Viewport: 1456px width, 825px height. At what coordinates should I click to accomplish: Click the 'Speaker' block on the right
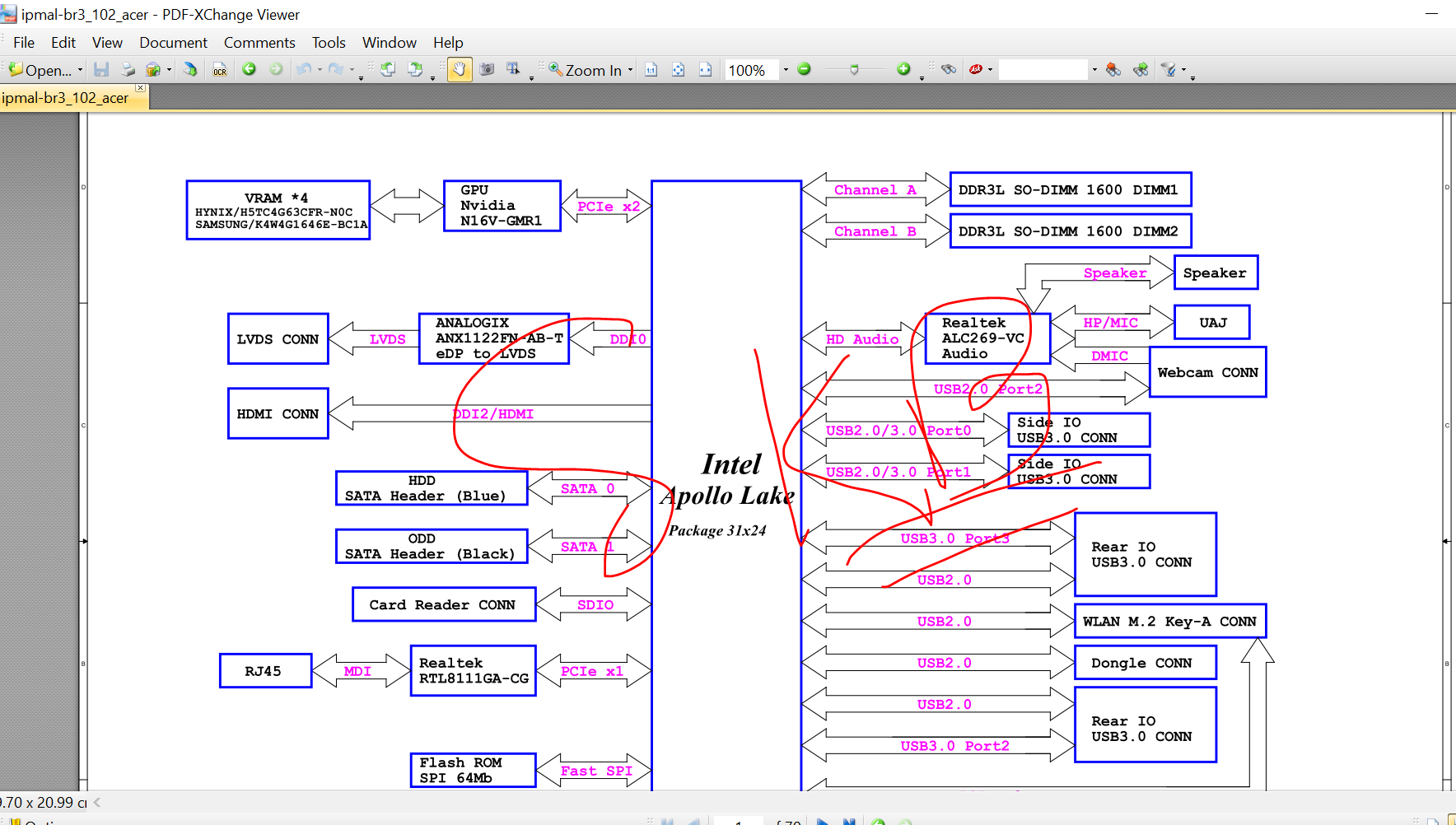pos(1215,273)
